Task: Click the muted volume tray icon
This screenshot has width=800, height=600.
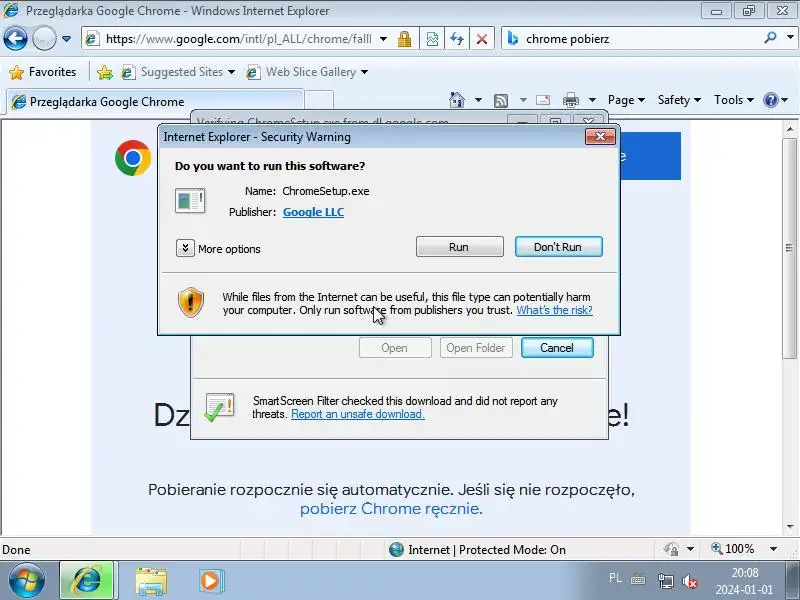Action: [x=690, y=581]
